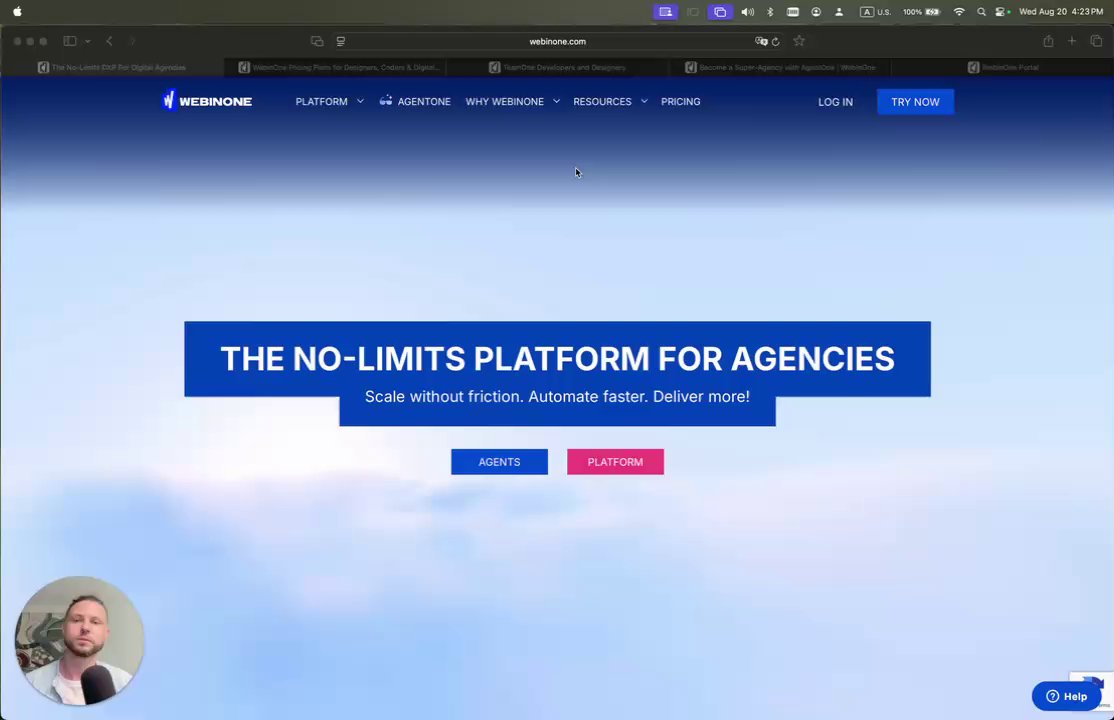Click the AgentOne robot icon

point(386,100)
